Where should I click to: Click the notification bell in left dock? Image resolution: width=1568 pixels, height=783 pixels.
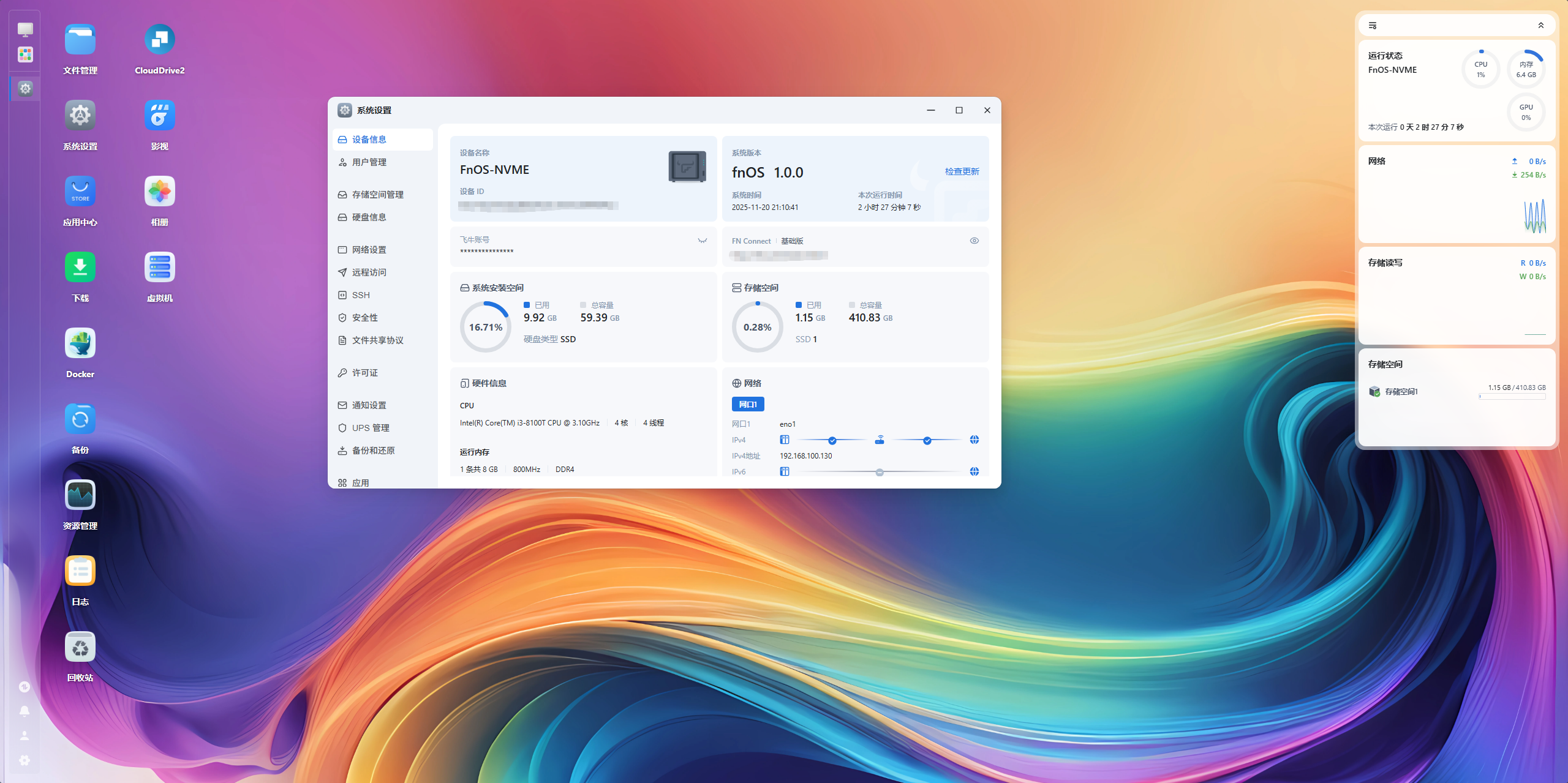(x=24, y=711)
